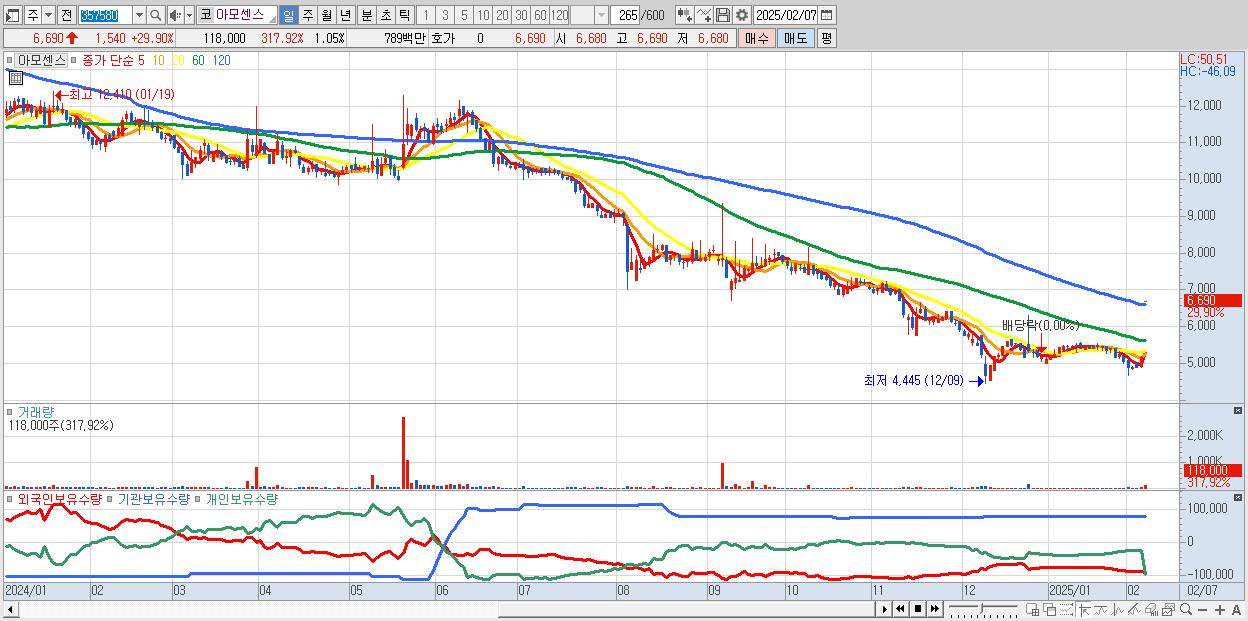Choose the 10-minute interval button
Viewport: 1248px width, 621px height.
tap(483, 15)
